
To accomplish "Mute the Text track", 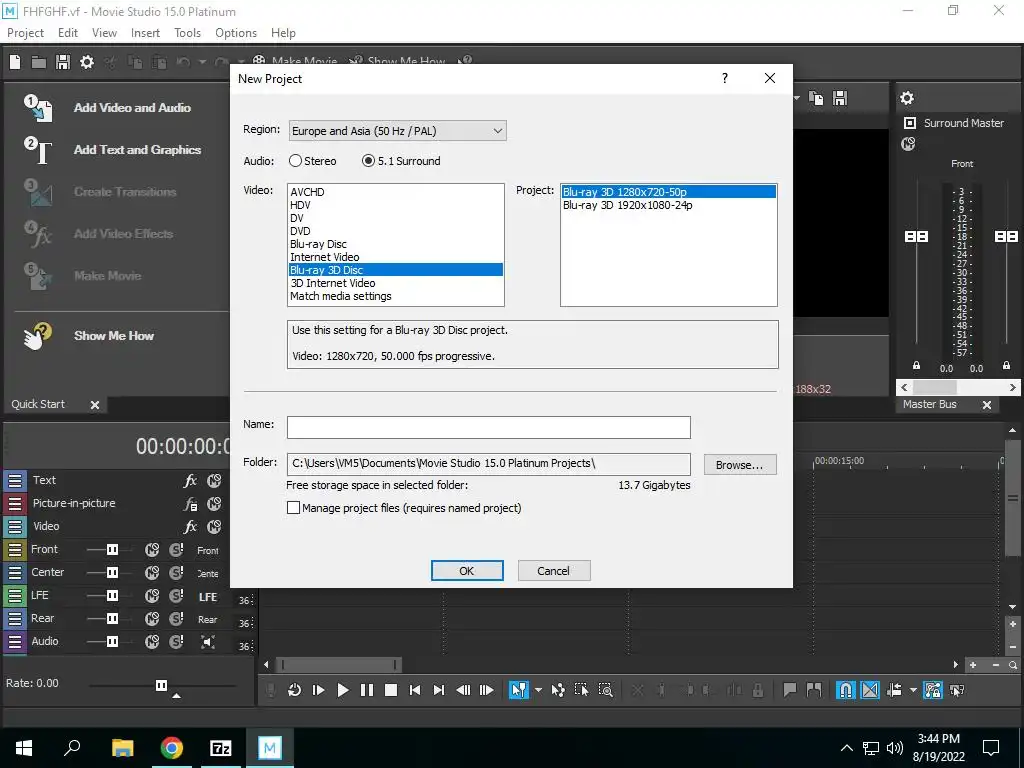I will pyautogui.click(x=214, y=481).
